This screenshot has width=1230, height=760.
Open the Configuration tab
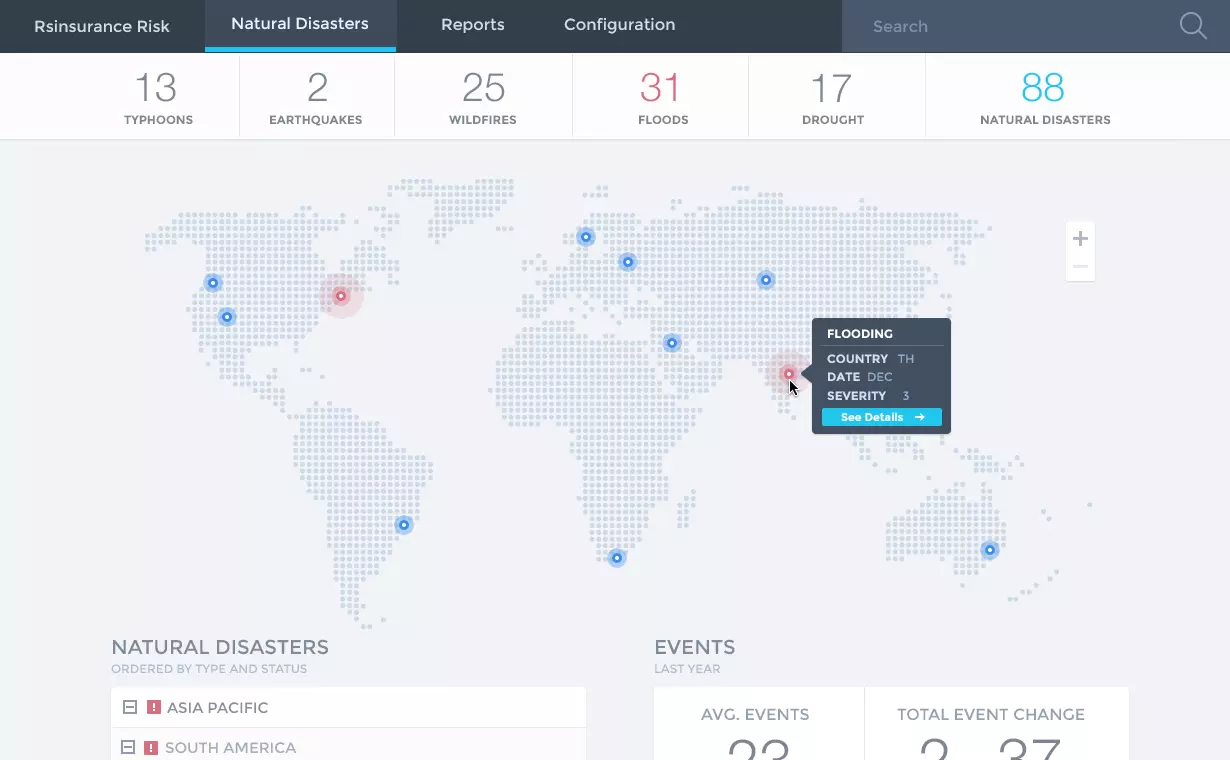click(619, 25)
